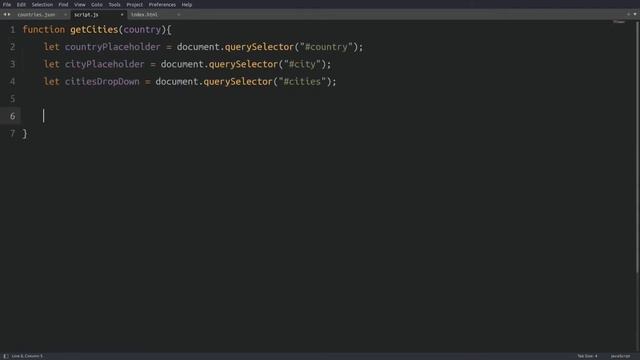Click line number 1 in gutter

tap(13, 30)
